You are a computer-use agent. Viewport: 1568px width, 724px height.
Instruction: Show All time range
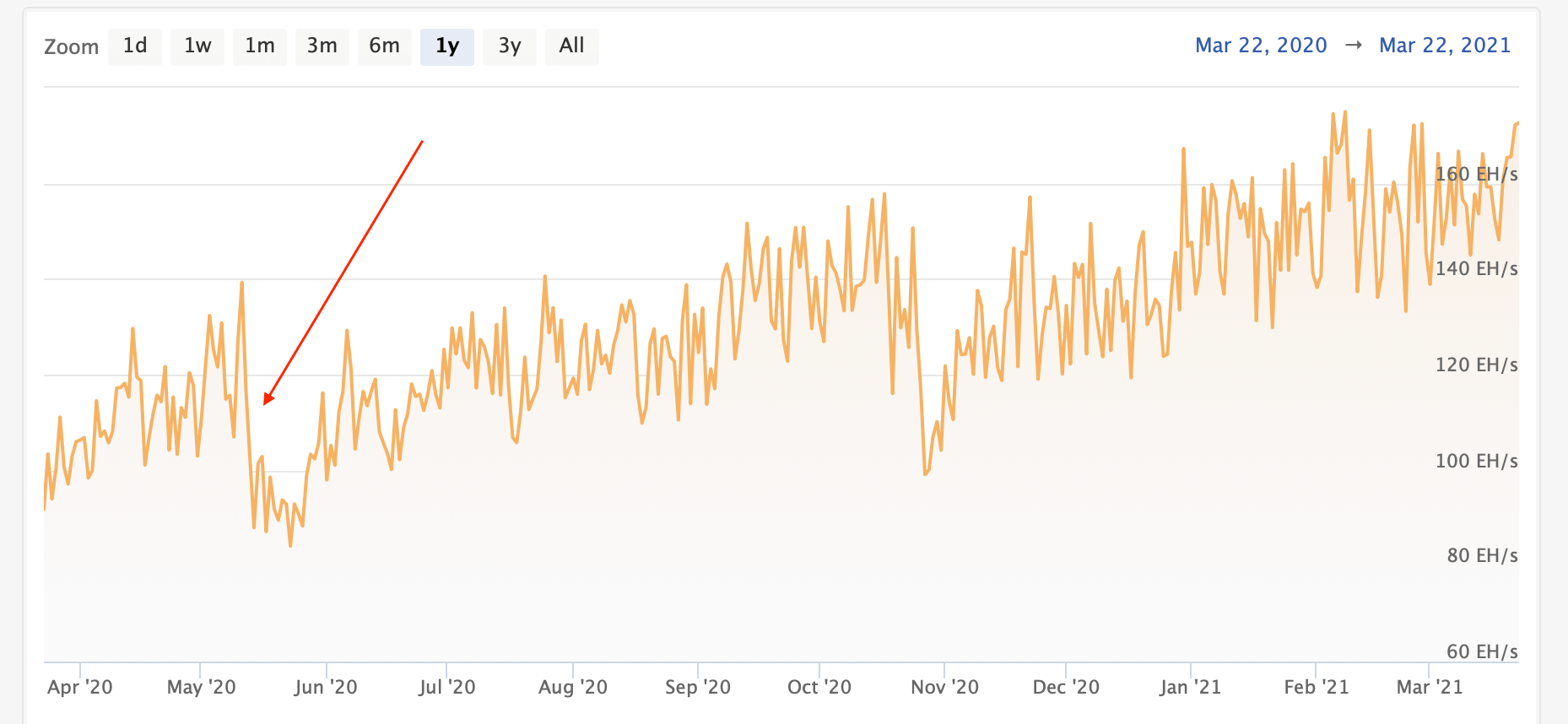pos(572,46)
